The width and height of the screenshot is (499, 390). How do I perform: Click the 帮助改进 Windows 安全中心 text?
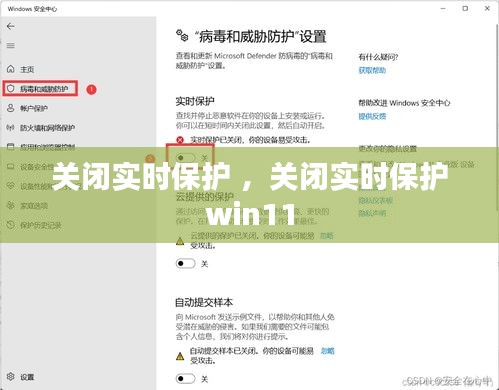tap(404, 103)
